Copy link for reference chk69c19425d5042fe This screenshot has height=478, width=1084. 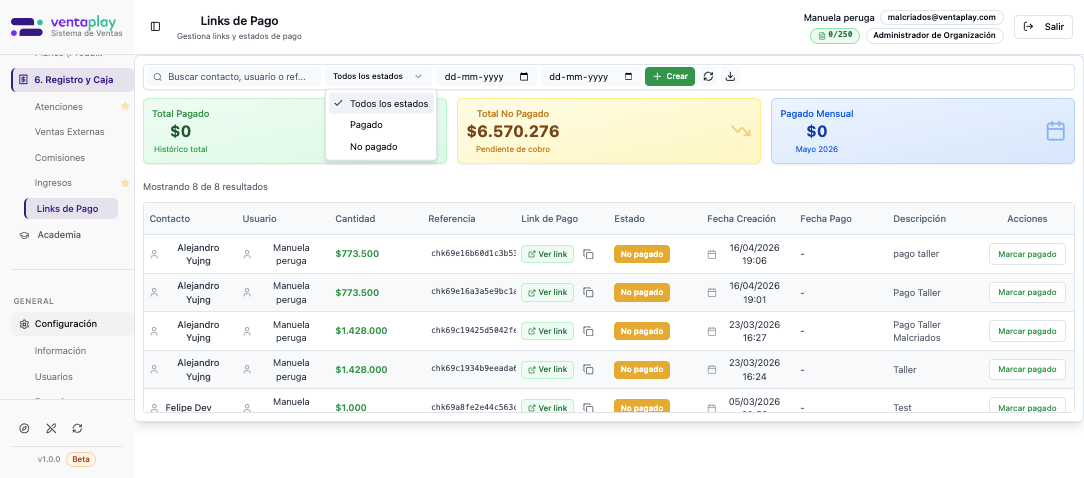coord(588,331)
